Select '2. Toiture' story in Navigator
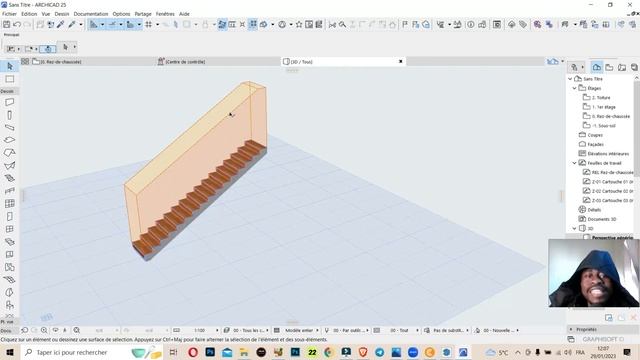The width and height of the screenshot is (640, 360). pyautogui.click(x=601, y=98)
